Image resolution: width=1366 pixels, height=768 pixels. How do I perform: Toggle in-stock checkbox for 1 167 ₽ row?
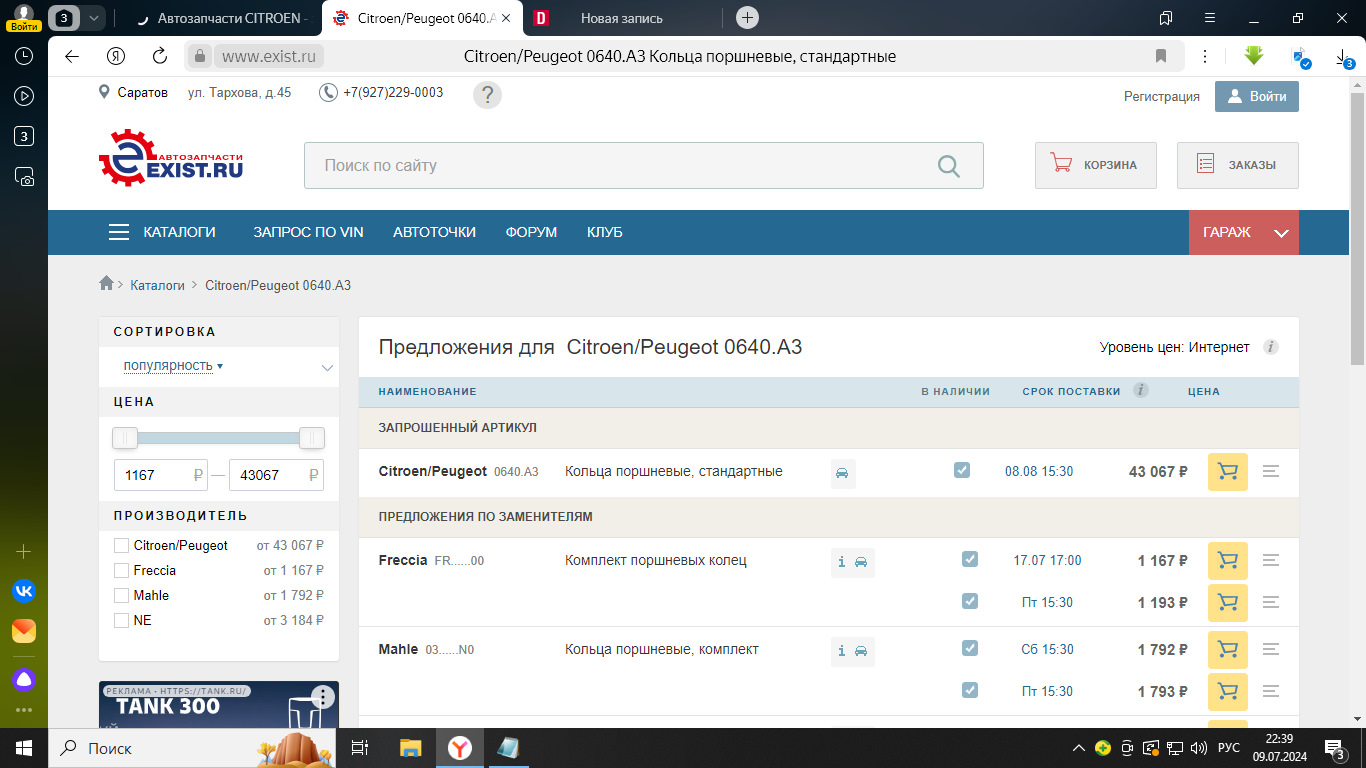(x=969, y=559)
